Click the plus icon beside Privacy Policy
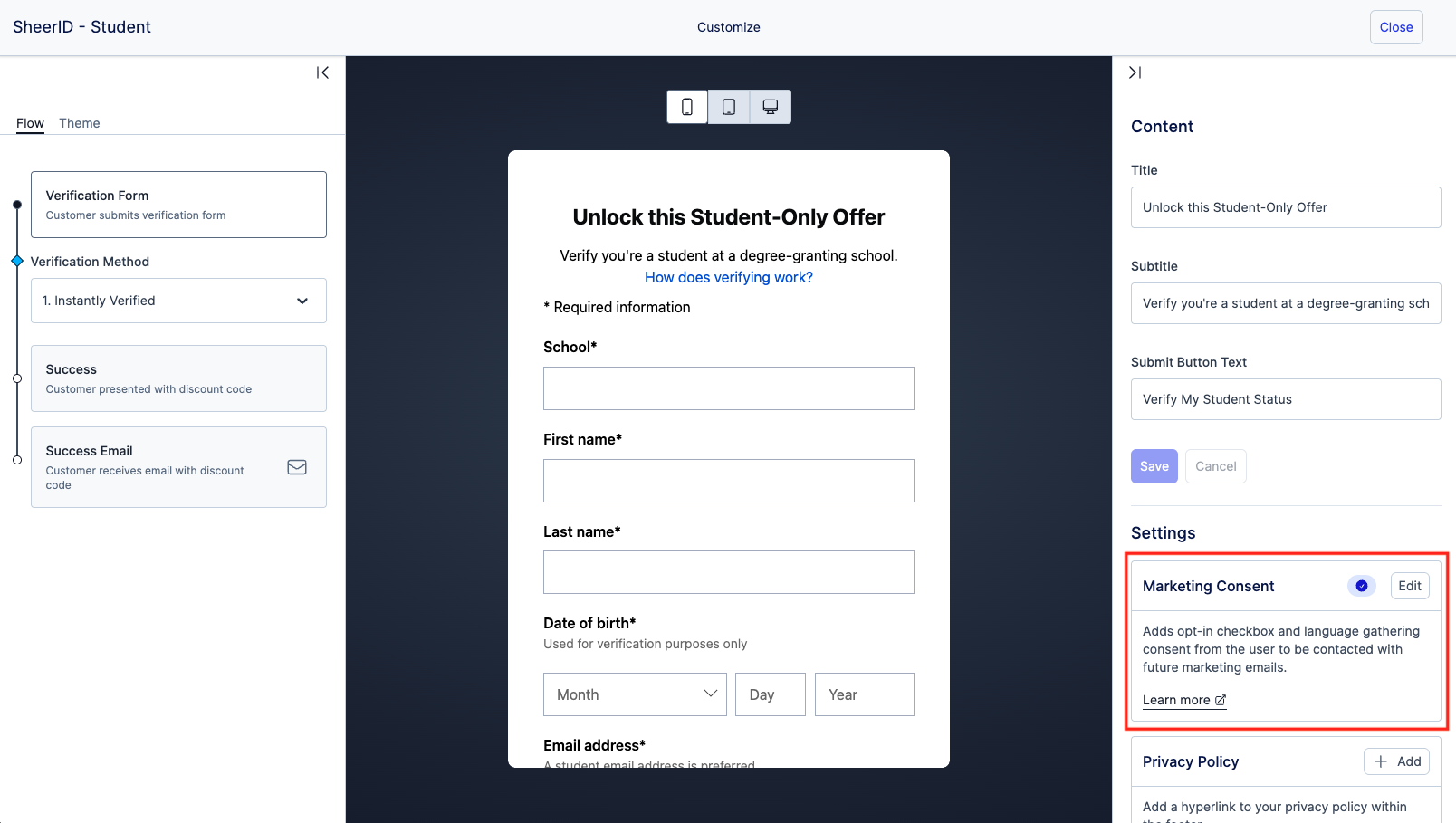 [1381, 761]
